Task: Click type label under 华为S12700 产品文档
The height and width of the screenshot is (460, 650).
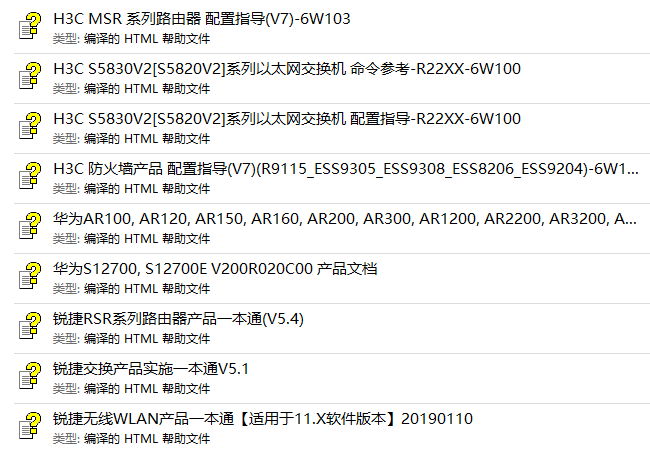Action: tap(131, 289)
